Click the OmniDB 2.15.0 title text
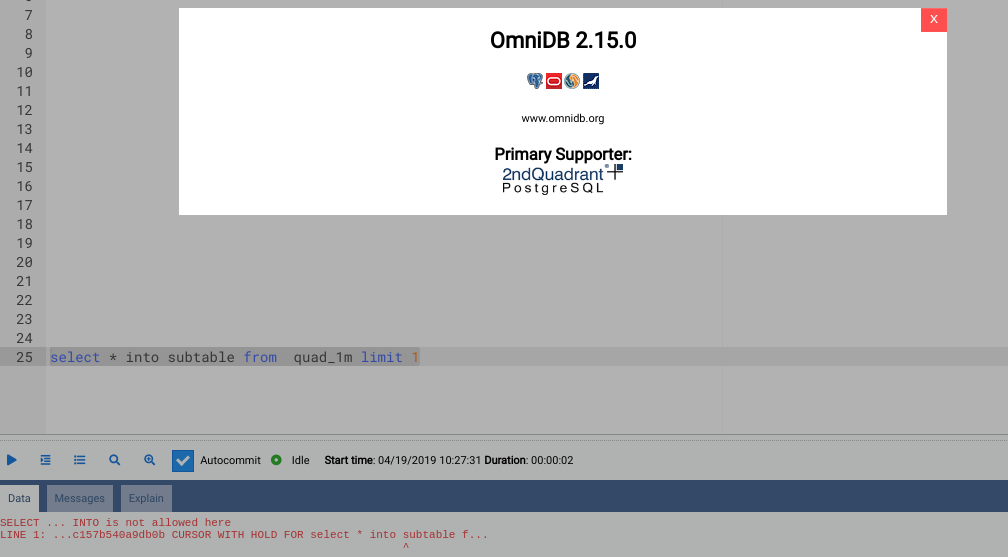The width and height of the screenshot is (1008, 557). click(x=563, y=40)
